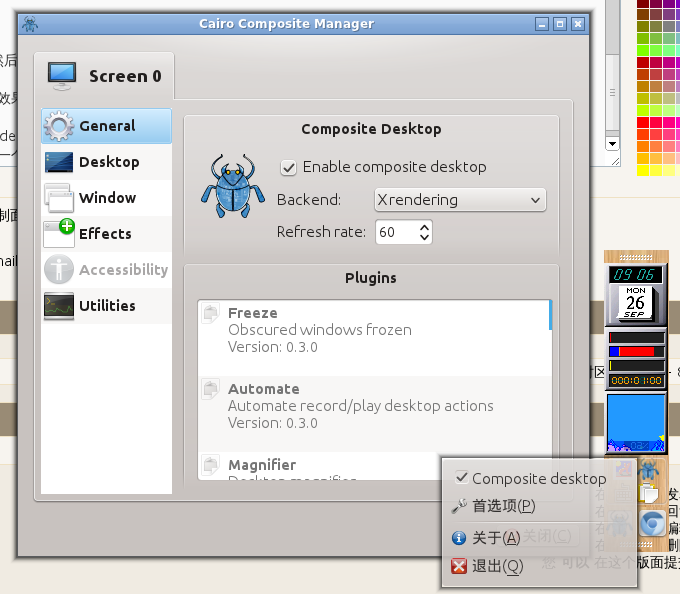Click the scroll-down arrow in the background window

pos(612,144)
